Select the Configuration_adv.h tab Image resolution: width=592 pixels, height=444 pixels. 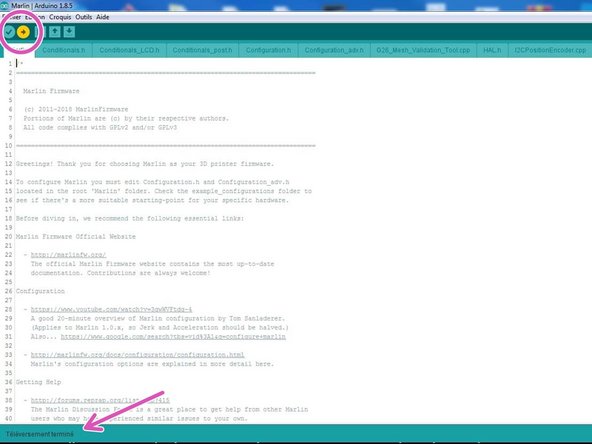click(x=334, y=50)
